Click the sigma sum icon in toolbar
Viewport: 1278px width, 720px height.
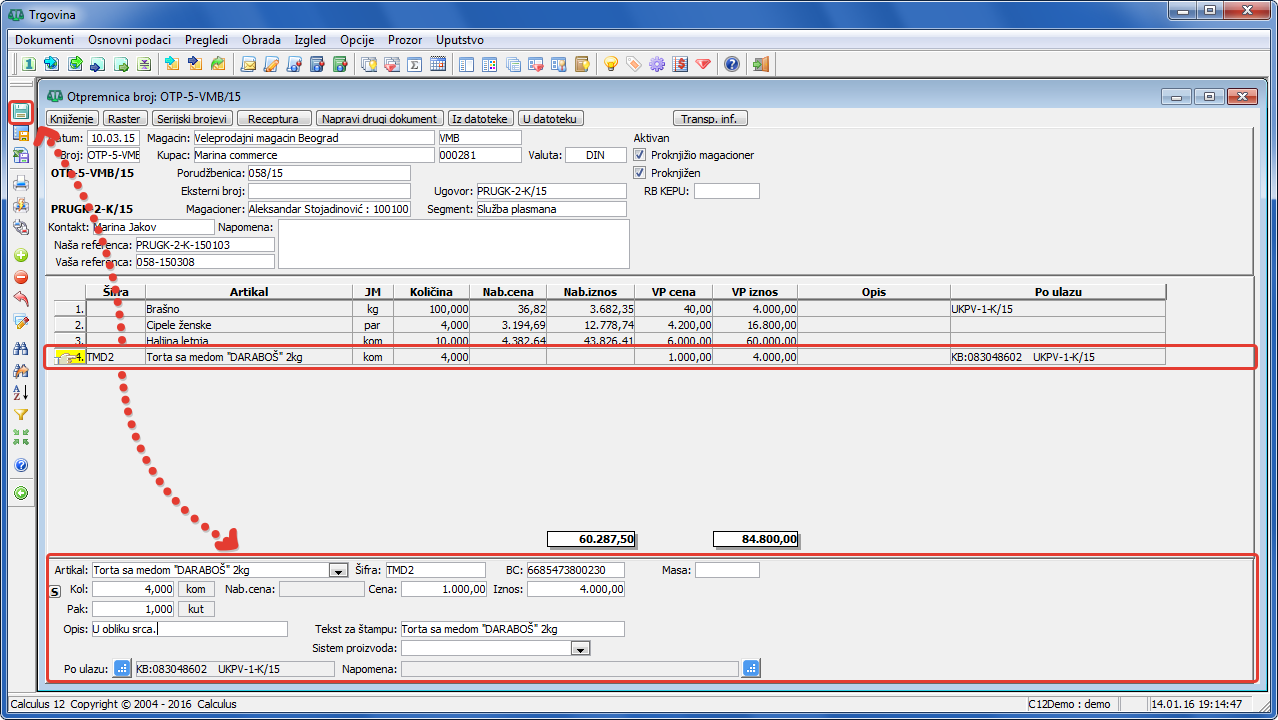pos(413,65)
